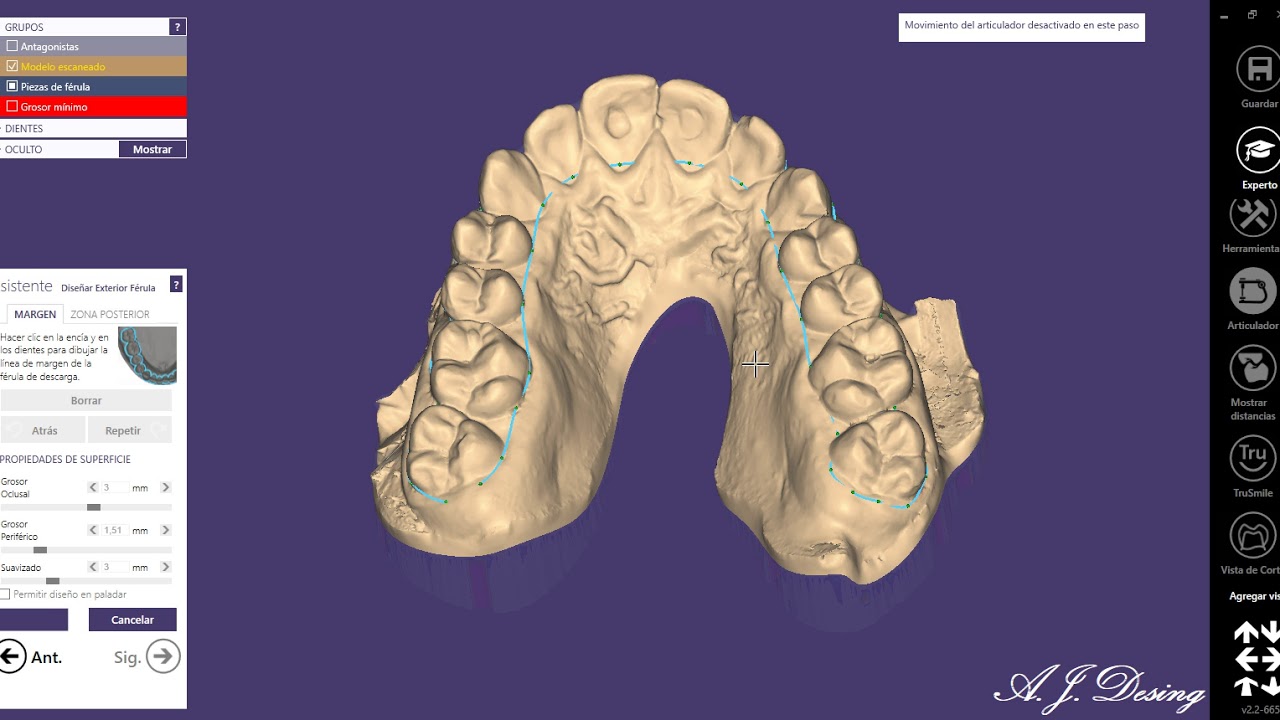Click the Grosor Periférico value field
The image size is (1280, 720).
[x=115, y=530]
